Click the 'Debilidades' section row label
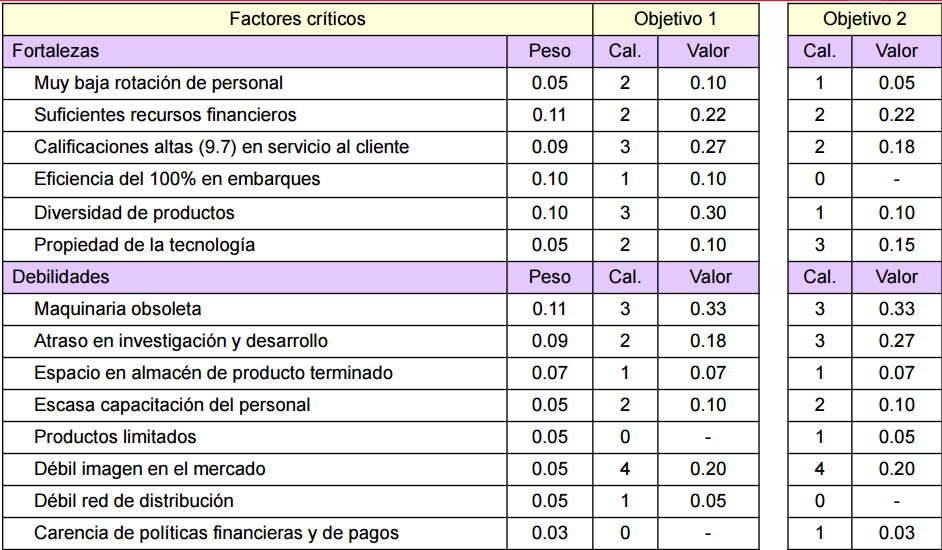Screen dimensions: 942x550 coord(60,277)
